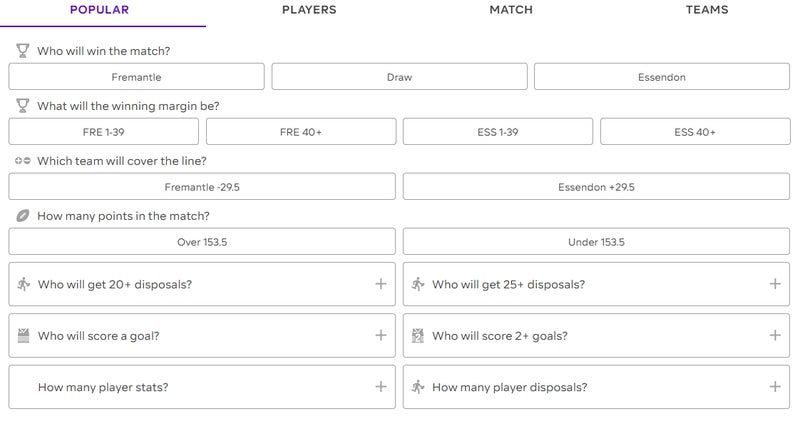The width and height of the screenshot is (800, 424).
Task: Click the running player icon for 25+ disposals
Action: tap(418, 284)
